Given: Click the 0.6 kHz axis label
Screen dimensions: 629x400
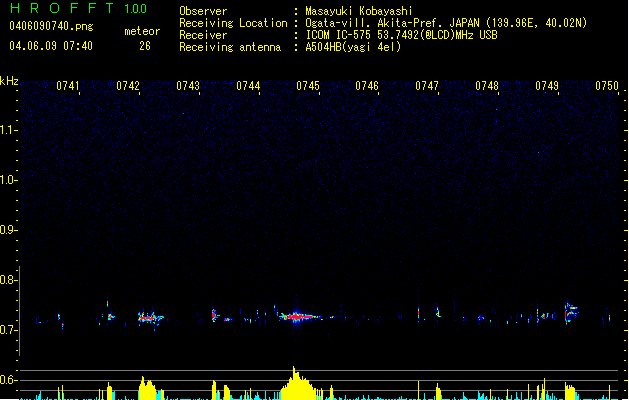Looking at the screenshot, I should tap(8, 380).
